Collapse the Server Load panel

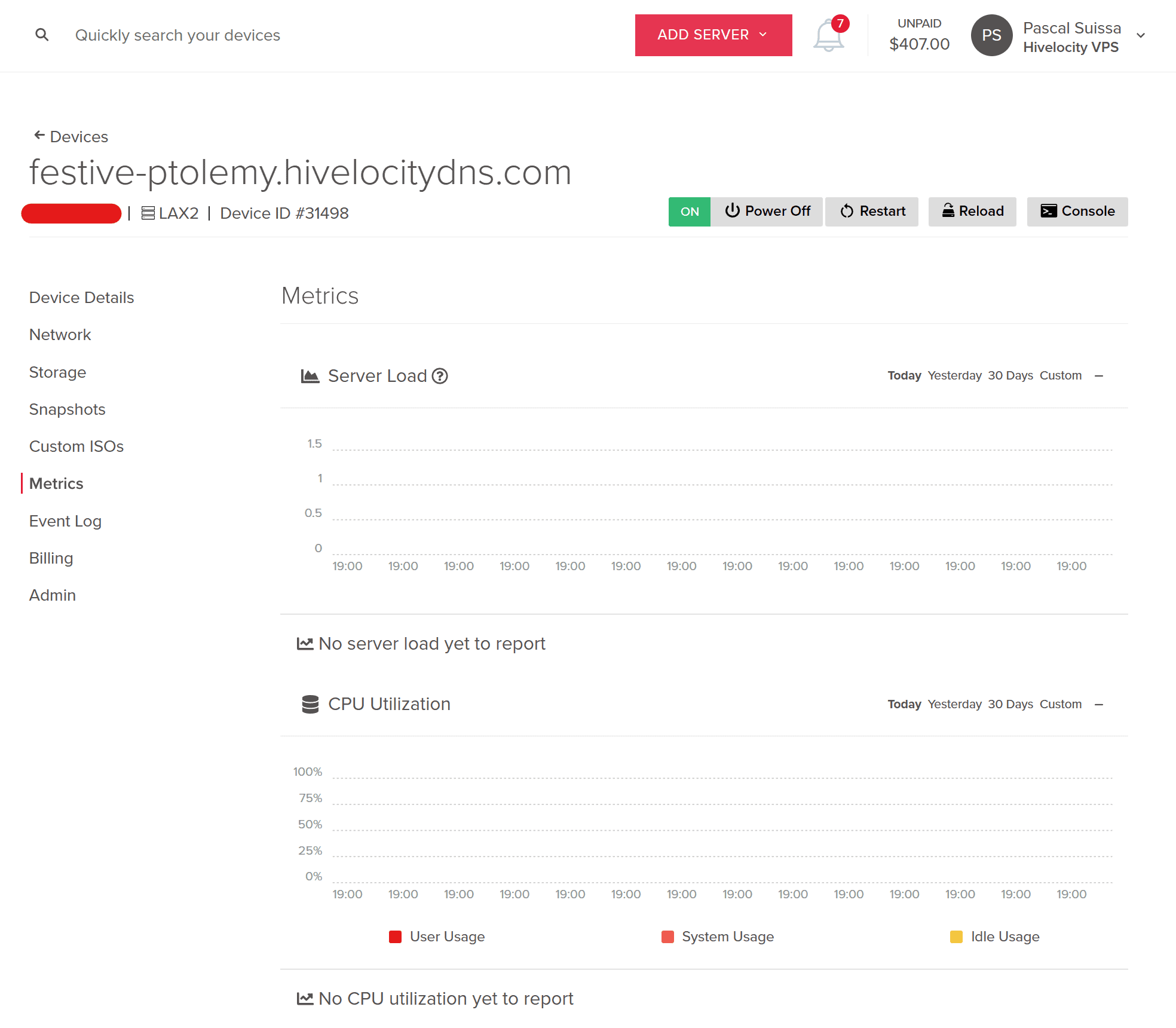click(x=1099, y=376)
